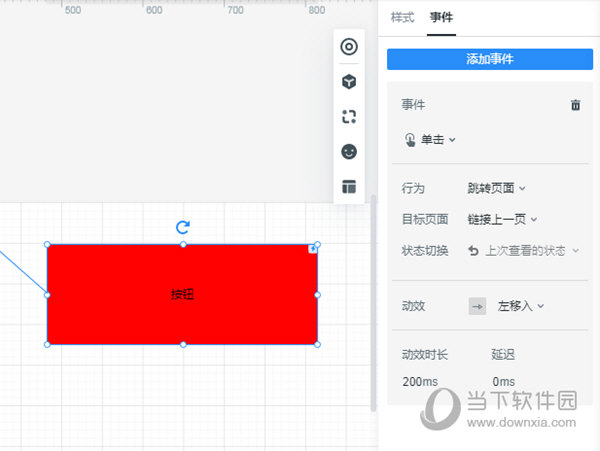This screenshot has height=451, width=600.
Task: Open the 上次查看的状态 state dropdown
Action: [x=523, y=251]
